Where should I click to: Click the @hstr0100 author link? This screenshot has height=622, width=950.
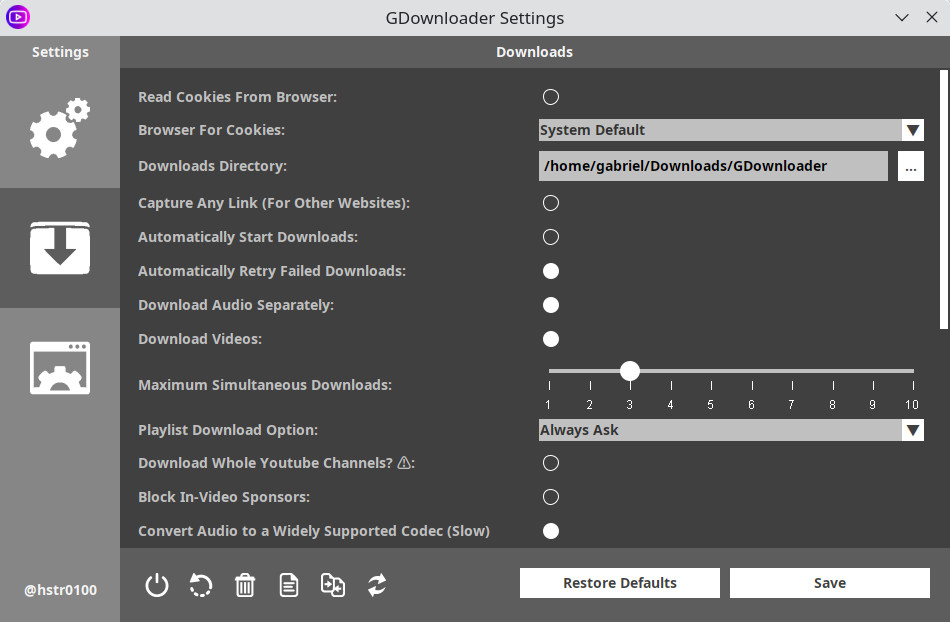pos(60,590)
